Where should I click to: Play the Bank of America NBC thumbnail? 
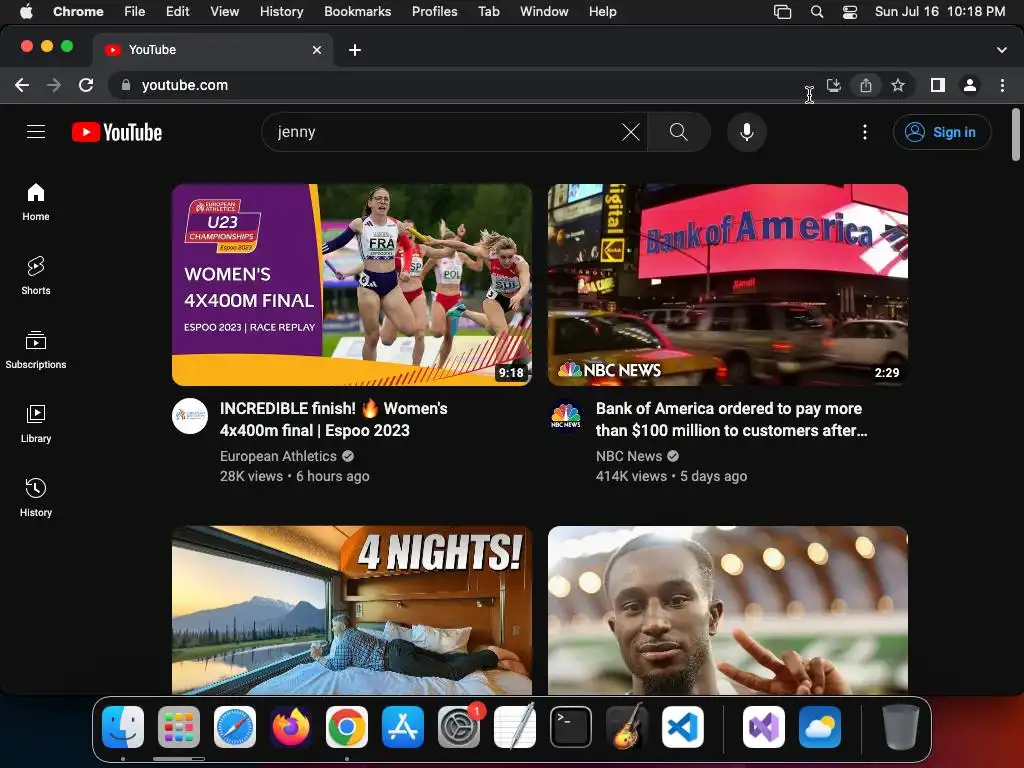coord(728,285)
